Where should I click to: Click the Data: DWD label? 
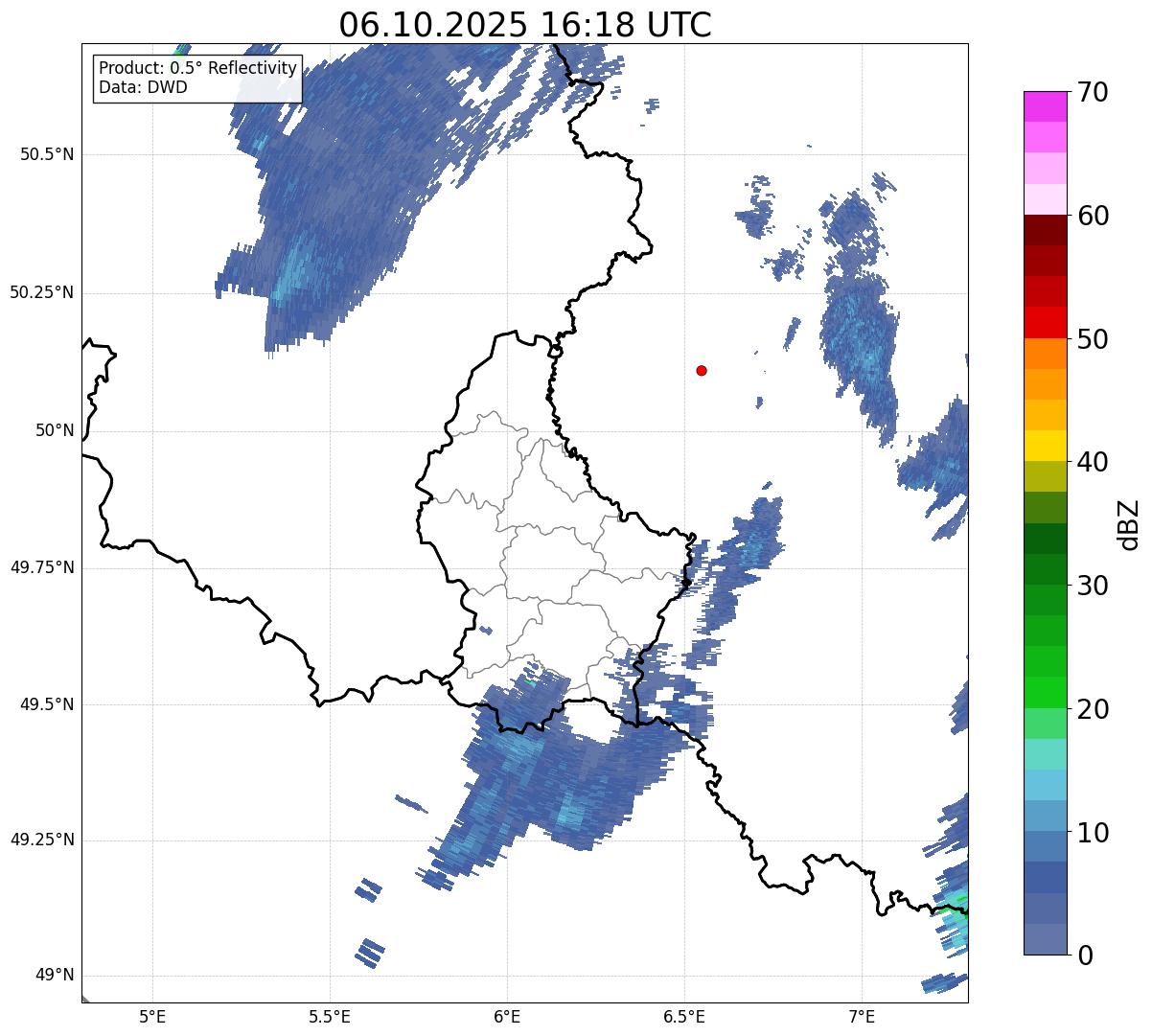pyautogui.click(x=143, y=87)
